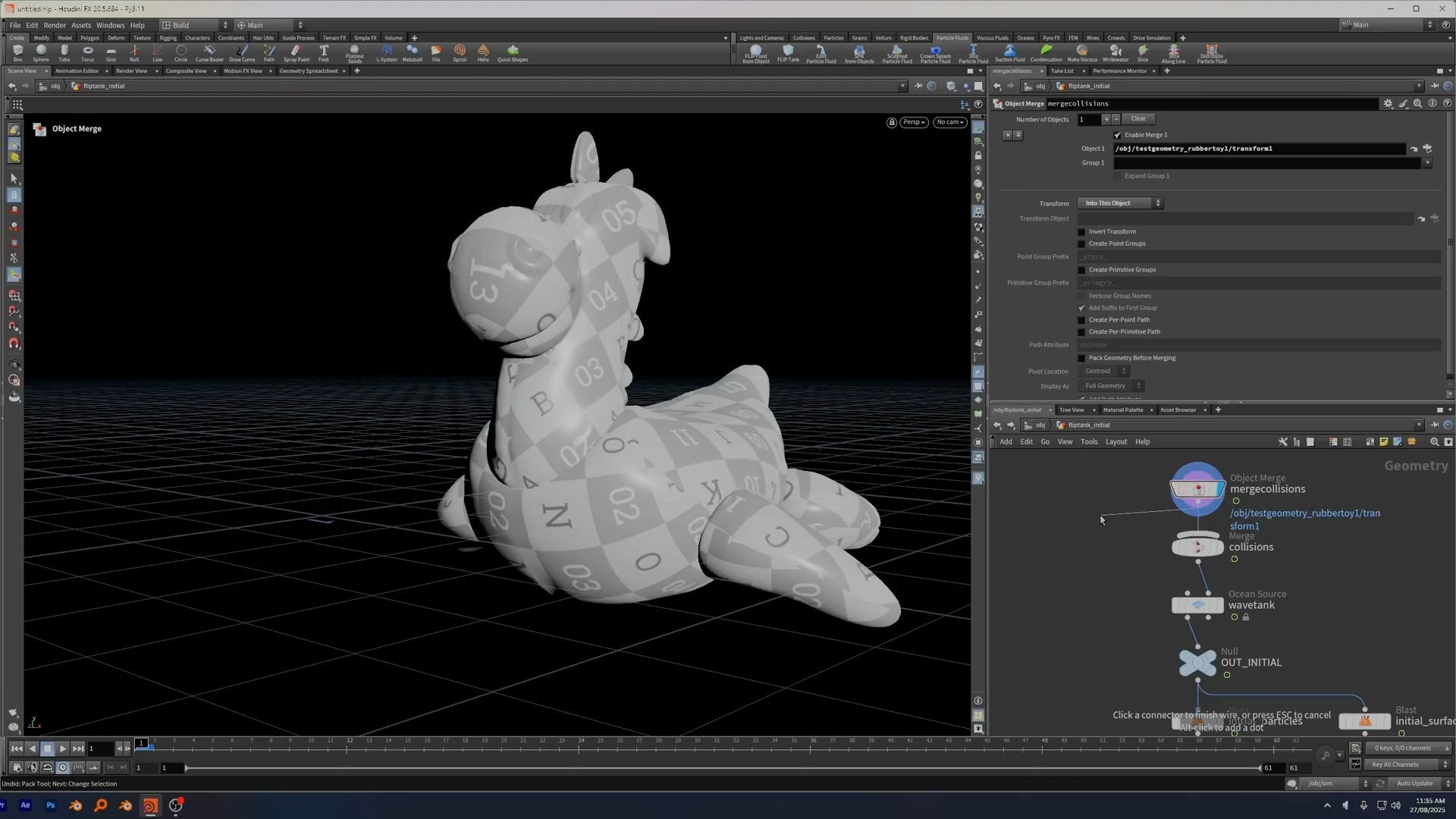Enable Create Per-Primitive Path checkbox

pos(1082,332)
